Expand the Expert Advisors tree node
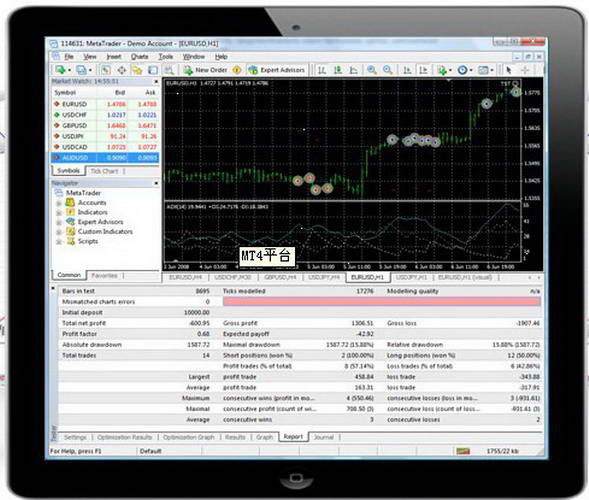 pyautogui.click(x=59, y=222)
